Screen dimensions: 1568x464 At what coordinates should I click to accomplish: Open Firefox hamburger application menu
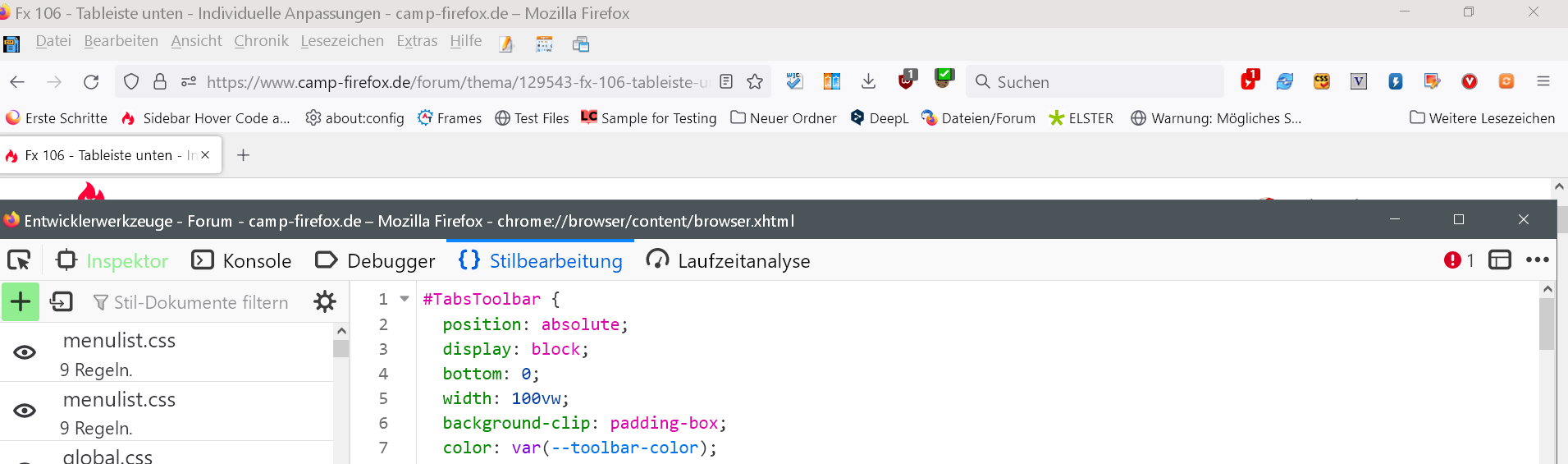click(x=1543, y=81)
